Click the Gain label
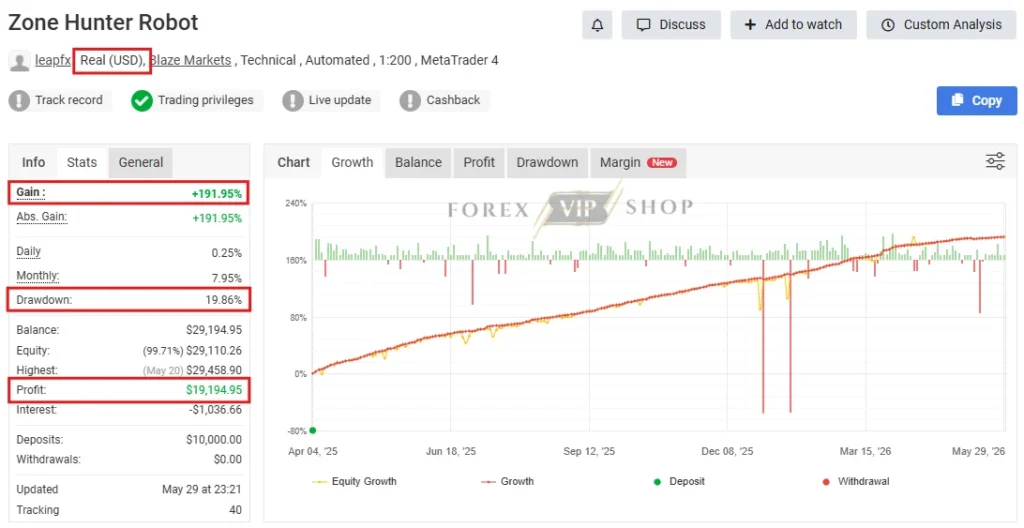 tap(31, 193)
